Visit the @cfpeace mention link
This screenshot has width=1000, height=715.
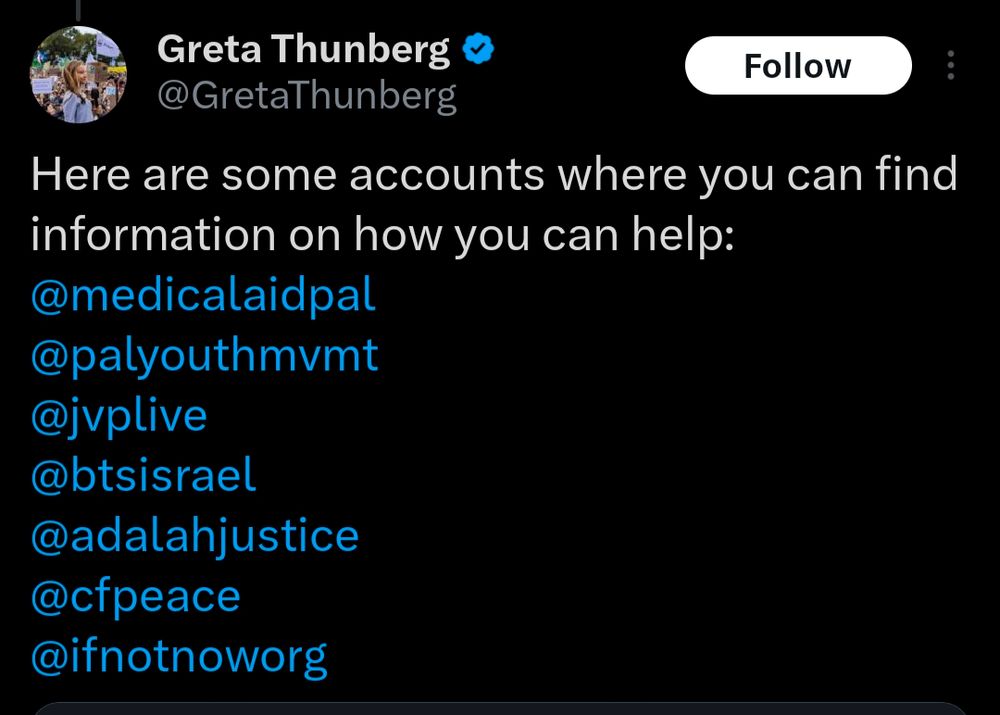coord(136,596)
